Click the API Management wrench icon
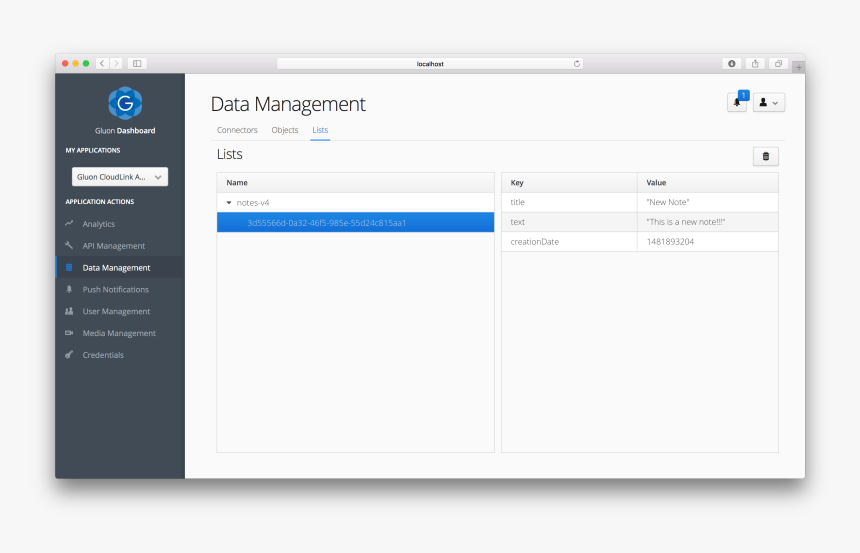860x553 pixels. (x=69, y=245)
